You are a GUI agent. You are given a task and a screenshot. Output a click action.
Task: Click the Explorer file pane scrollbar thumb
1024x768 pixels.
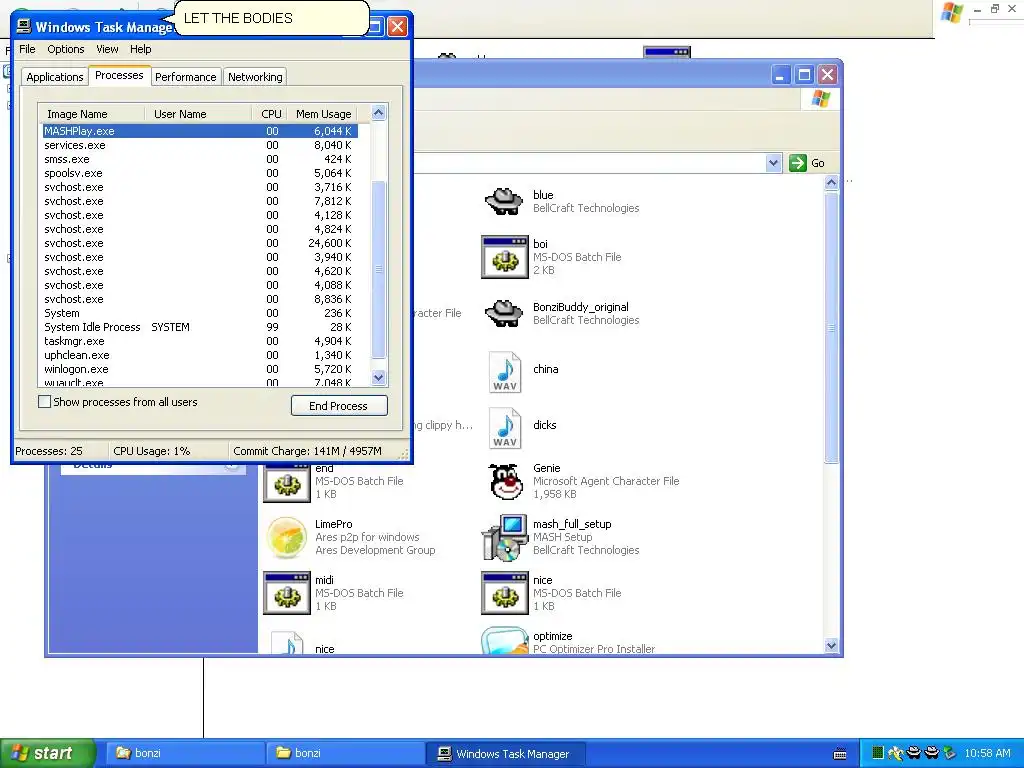831,328
